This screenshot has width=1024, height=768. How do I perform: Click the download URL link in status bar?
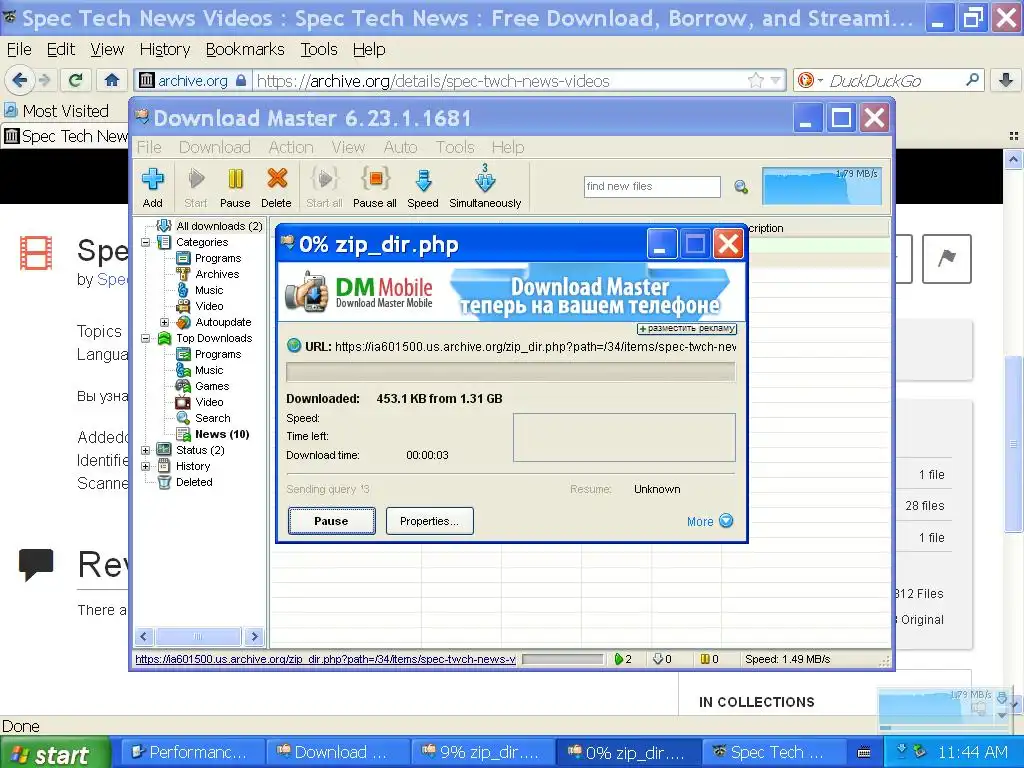click(325, 660)
